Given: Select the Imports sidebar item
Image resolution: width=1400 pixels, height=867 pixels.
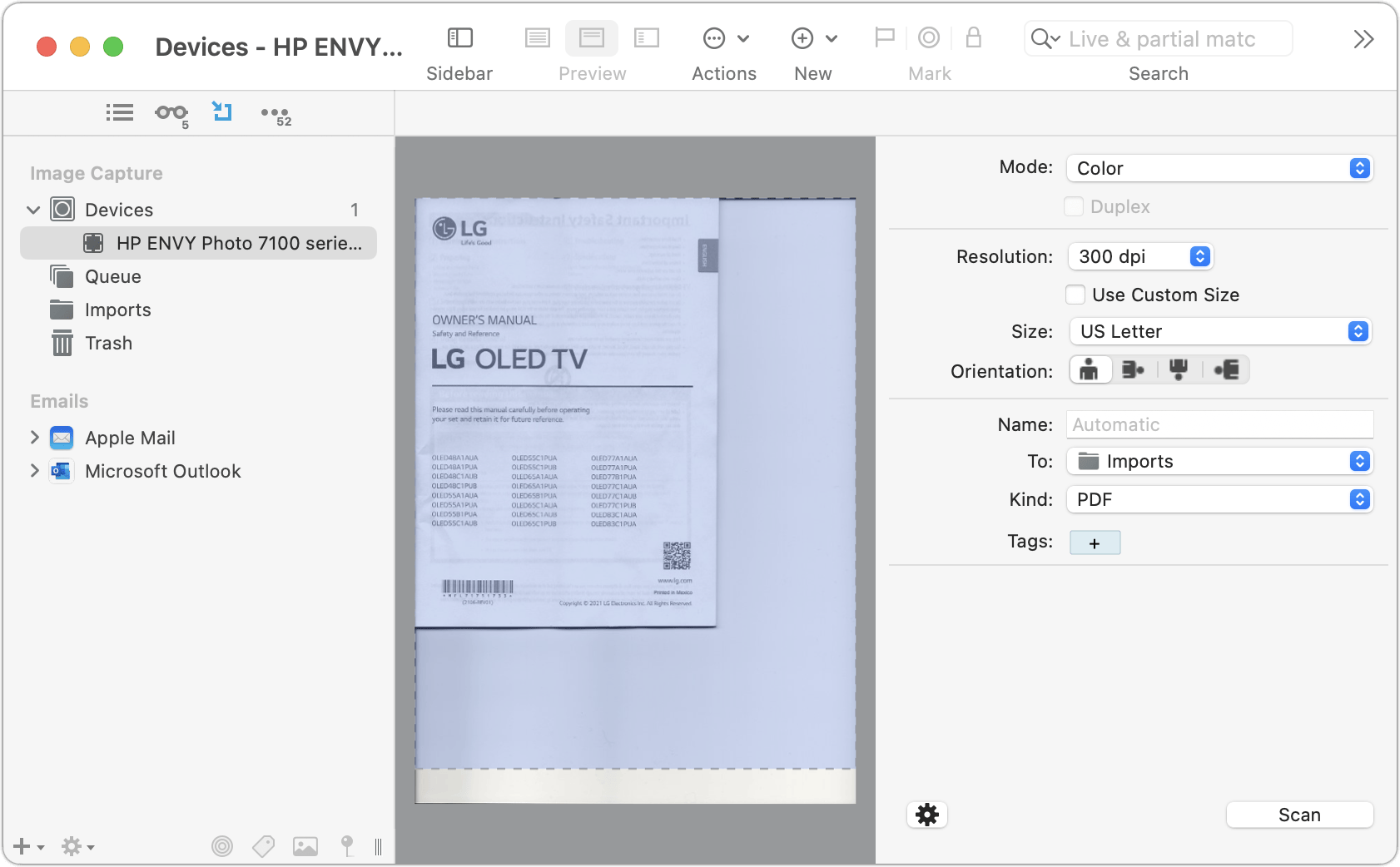Looking at the screenshot, I should (x=118, y=310).
